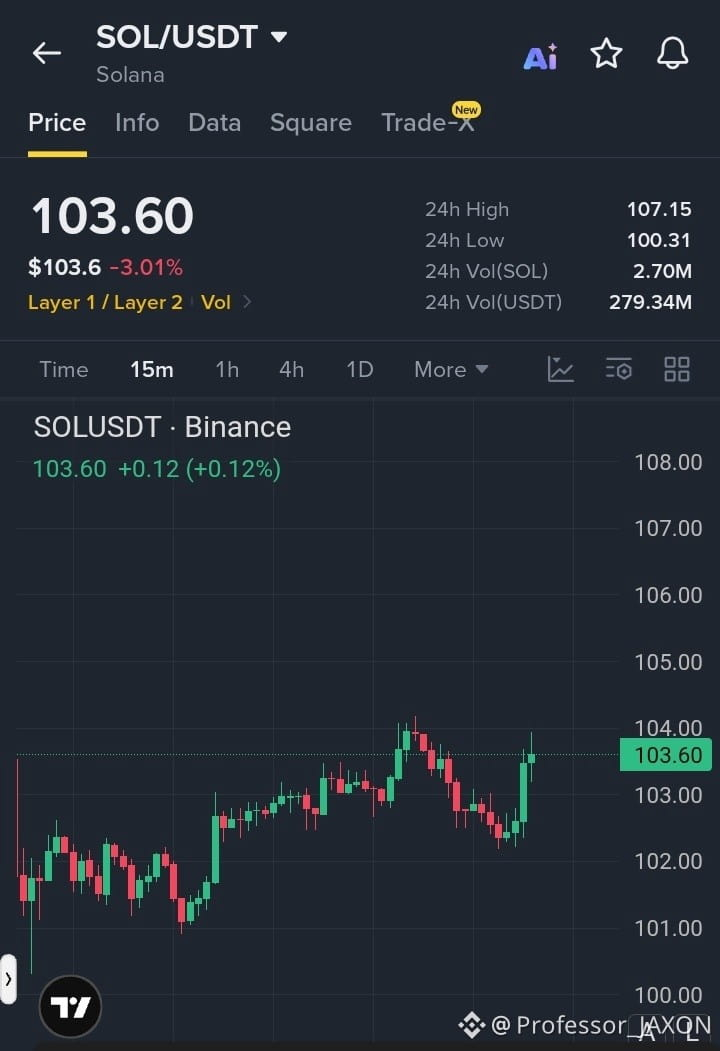The image size is (720, 1051).
Task: Open the AI assistant icon
Action: [540, 56]
